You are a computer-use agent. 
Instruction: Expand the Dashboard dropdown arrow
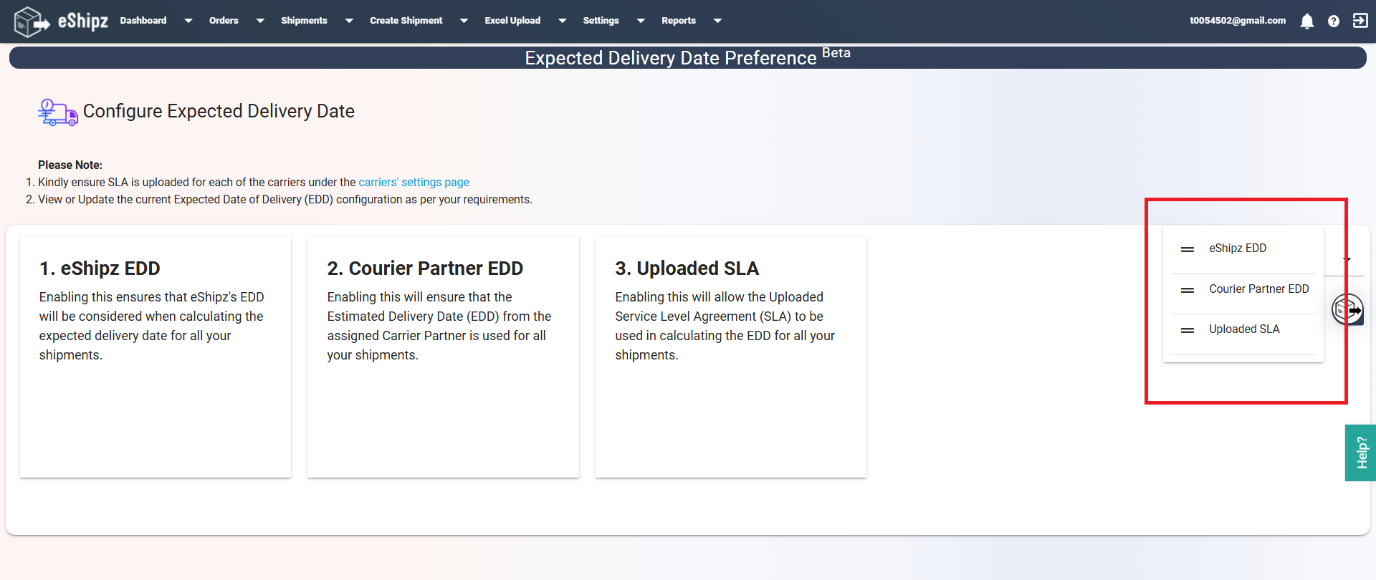pyautogui.click(x=188, y=21)
